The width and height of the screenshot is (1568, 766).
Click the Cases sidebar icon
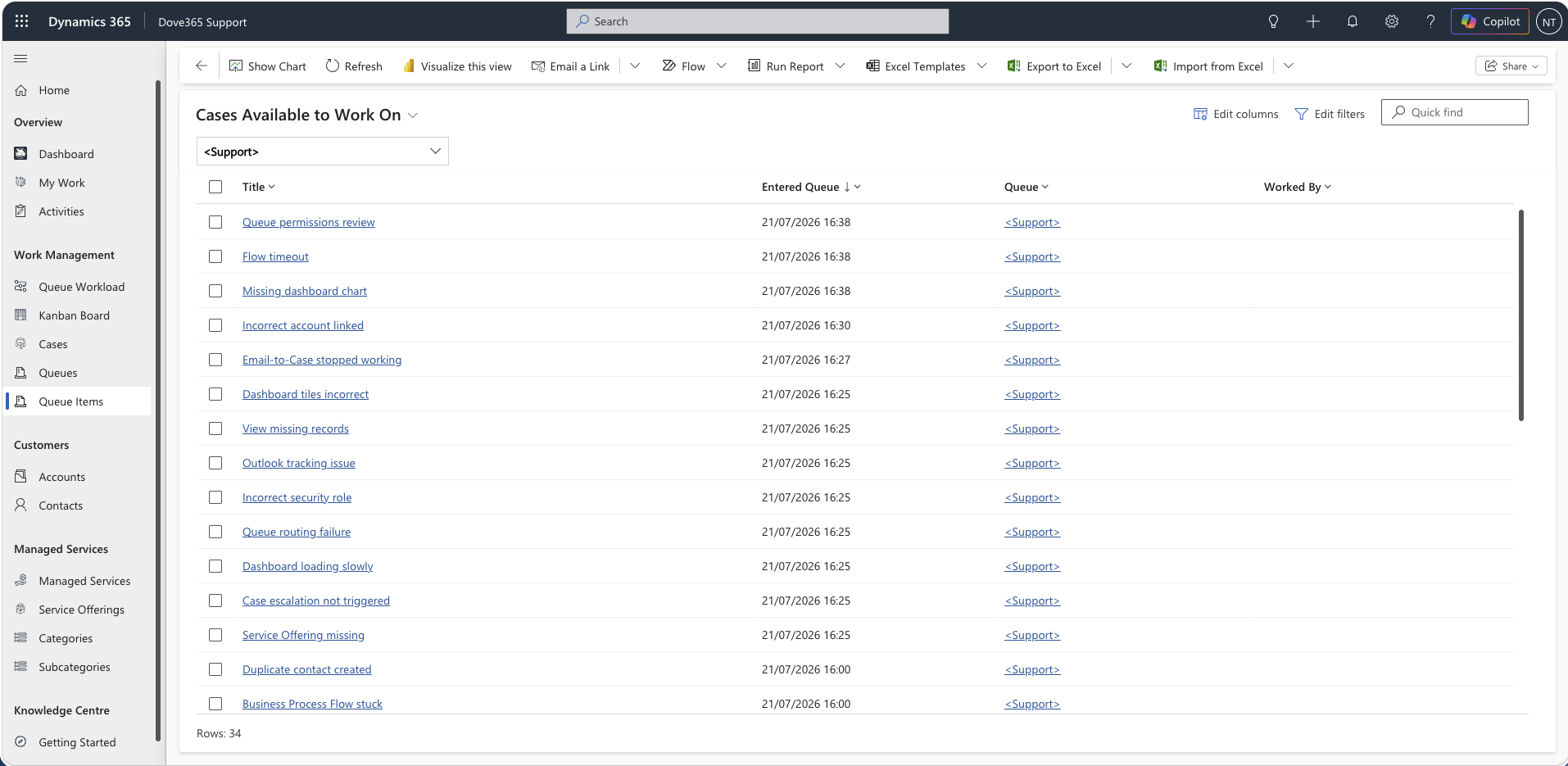(21, 344)
